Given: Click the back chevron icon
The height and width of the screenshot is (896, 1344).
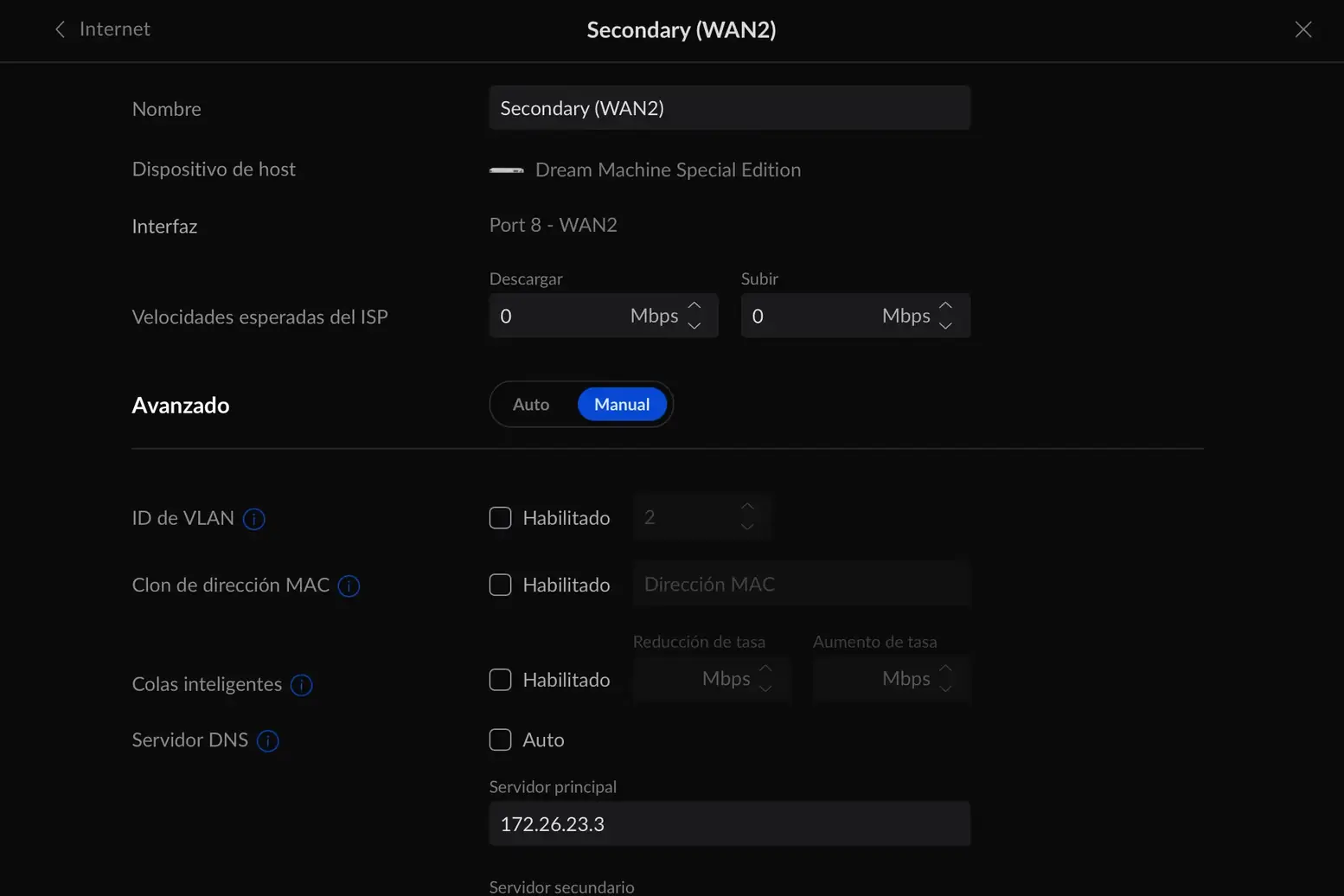Looking at the screenshot, I should tap(60, 29).
